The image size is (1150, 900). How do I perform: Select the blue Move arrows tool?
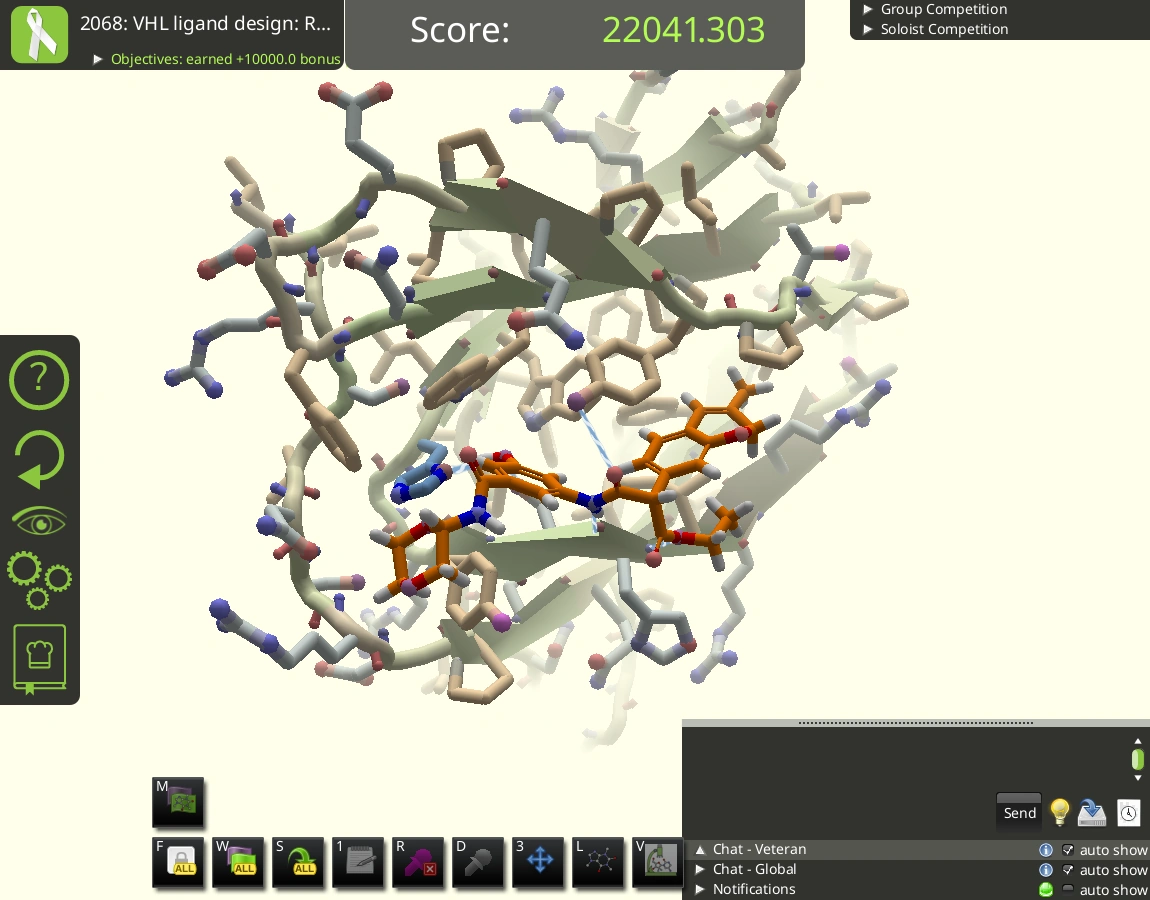point(538,862)
